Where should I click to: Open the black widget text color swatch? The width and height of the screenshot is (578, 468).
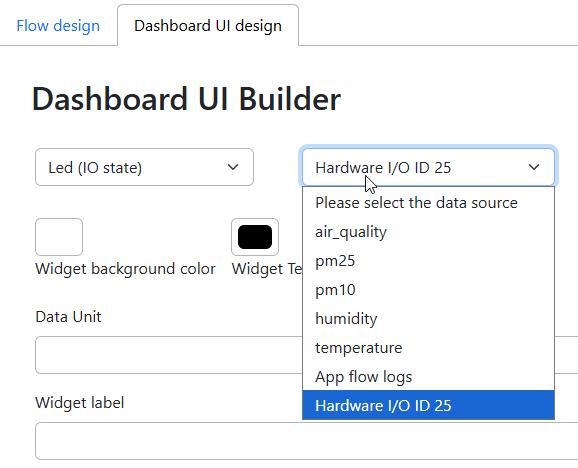coord(255,237)
